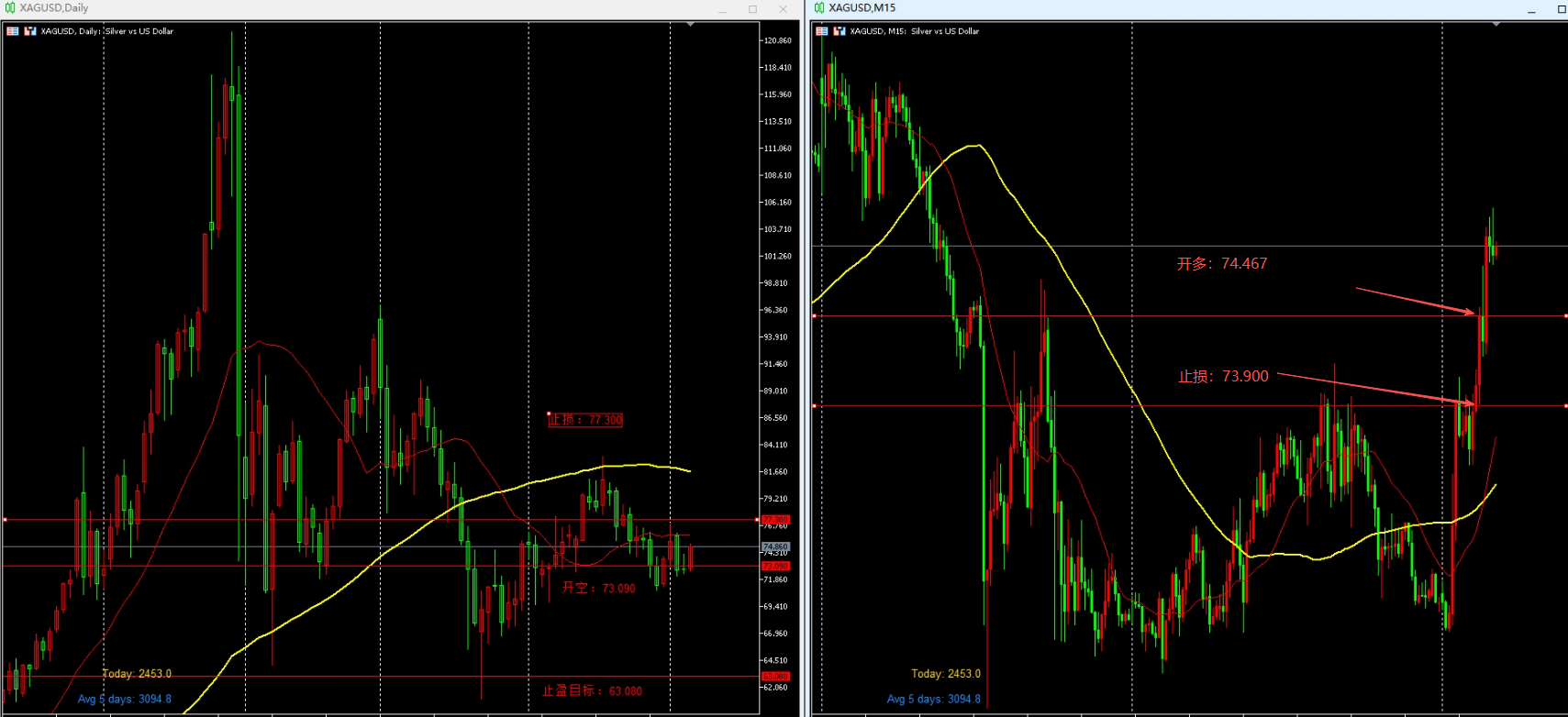1568x717 pixels.
Task: Select the 开空: 73.090 text label
Action: tap(598, 588)
